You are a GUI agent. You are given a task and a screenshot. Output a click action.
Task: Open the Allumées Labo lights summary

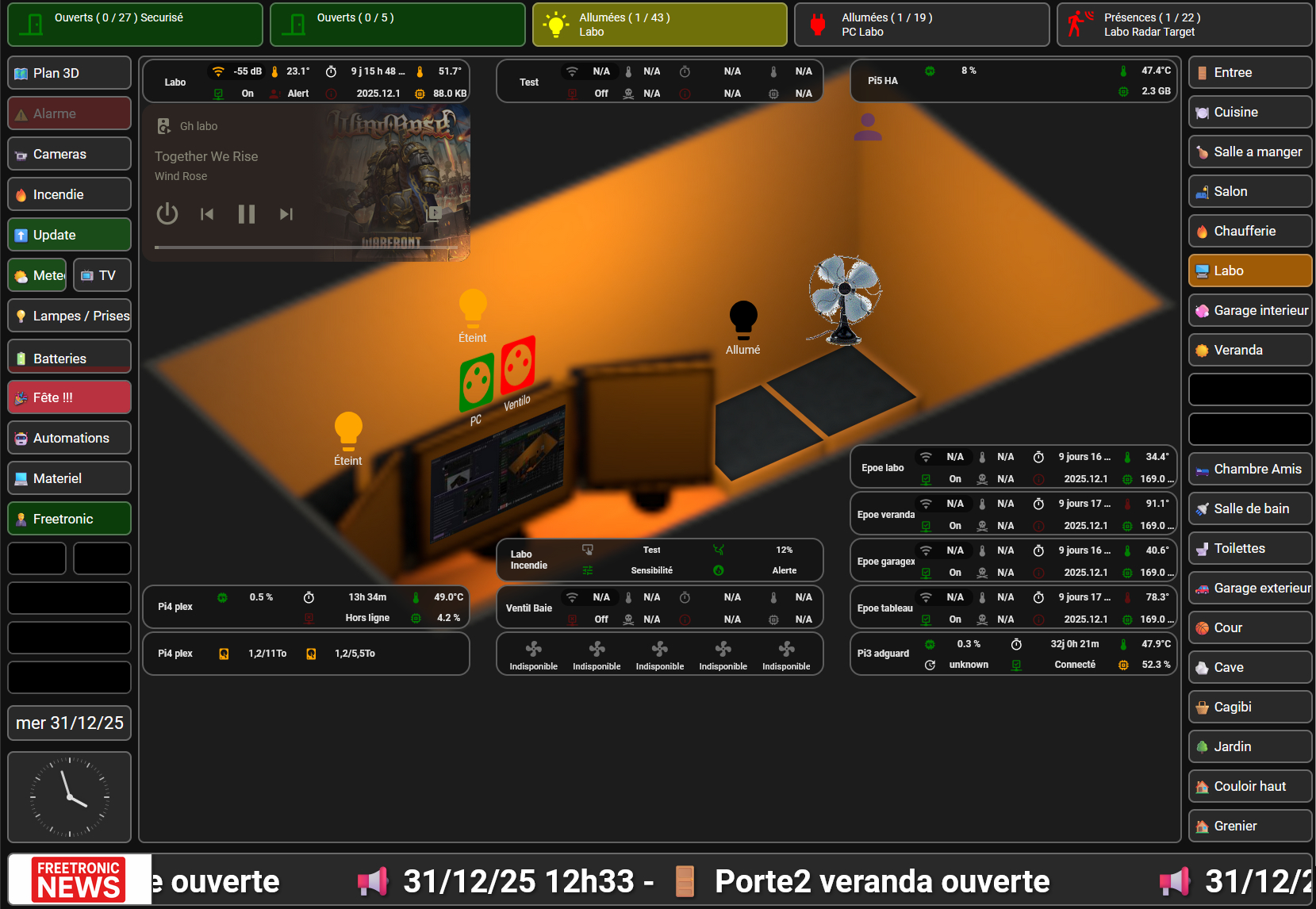point(659,25)
